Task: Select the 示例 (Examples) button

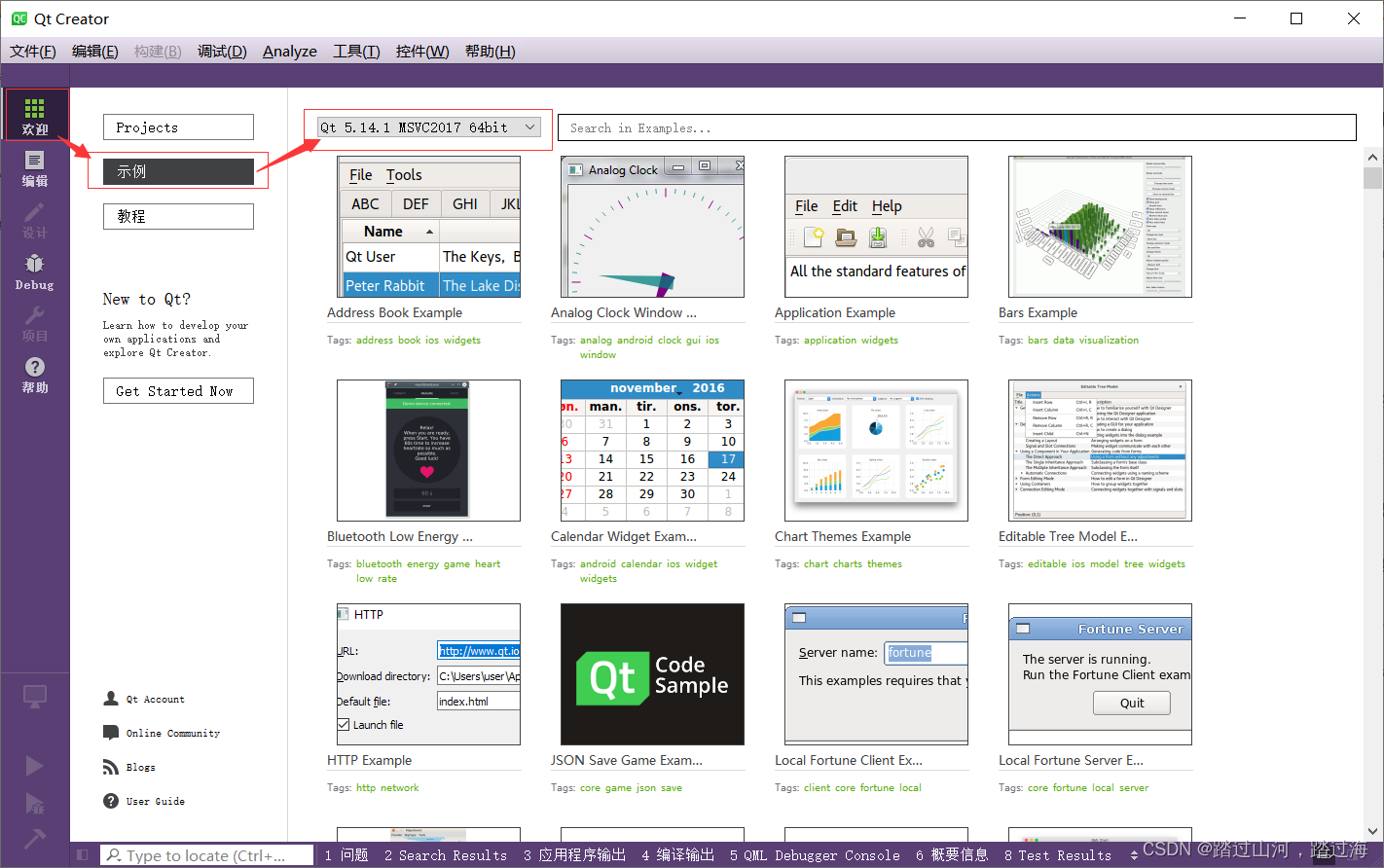Action: coord(178,171)
